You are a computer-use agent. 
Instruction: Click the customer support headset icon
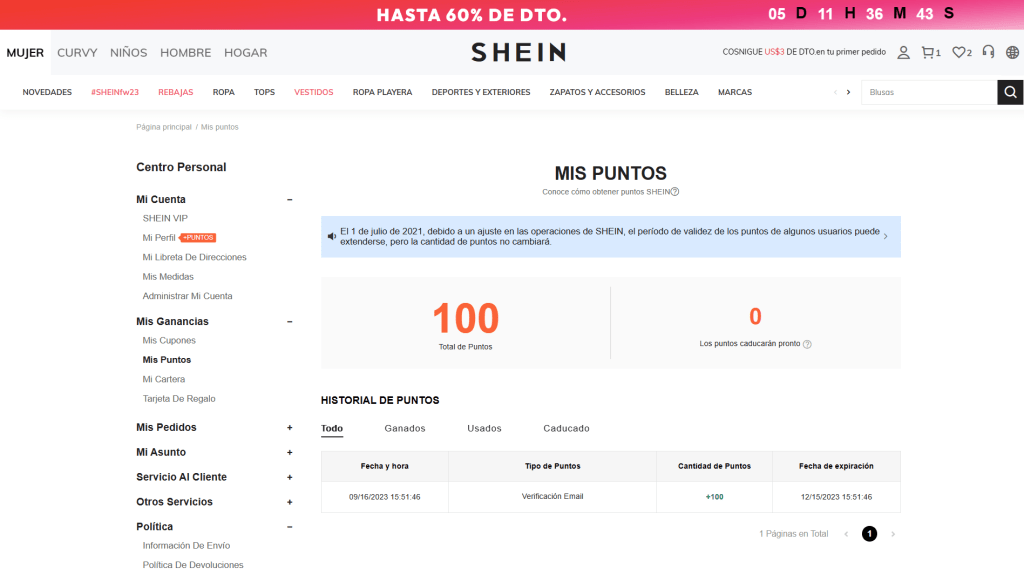tap(988, 52)
